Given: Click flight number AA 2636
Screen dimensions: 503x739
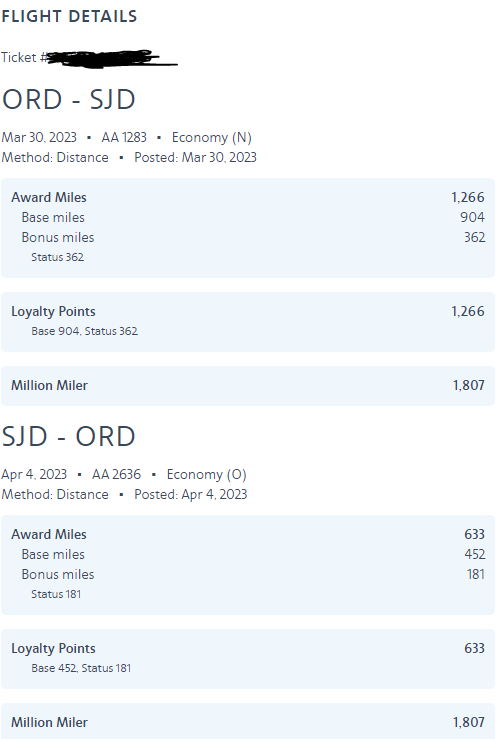Looking at the screenshot, I should (x=116, y=474).
